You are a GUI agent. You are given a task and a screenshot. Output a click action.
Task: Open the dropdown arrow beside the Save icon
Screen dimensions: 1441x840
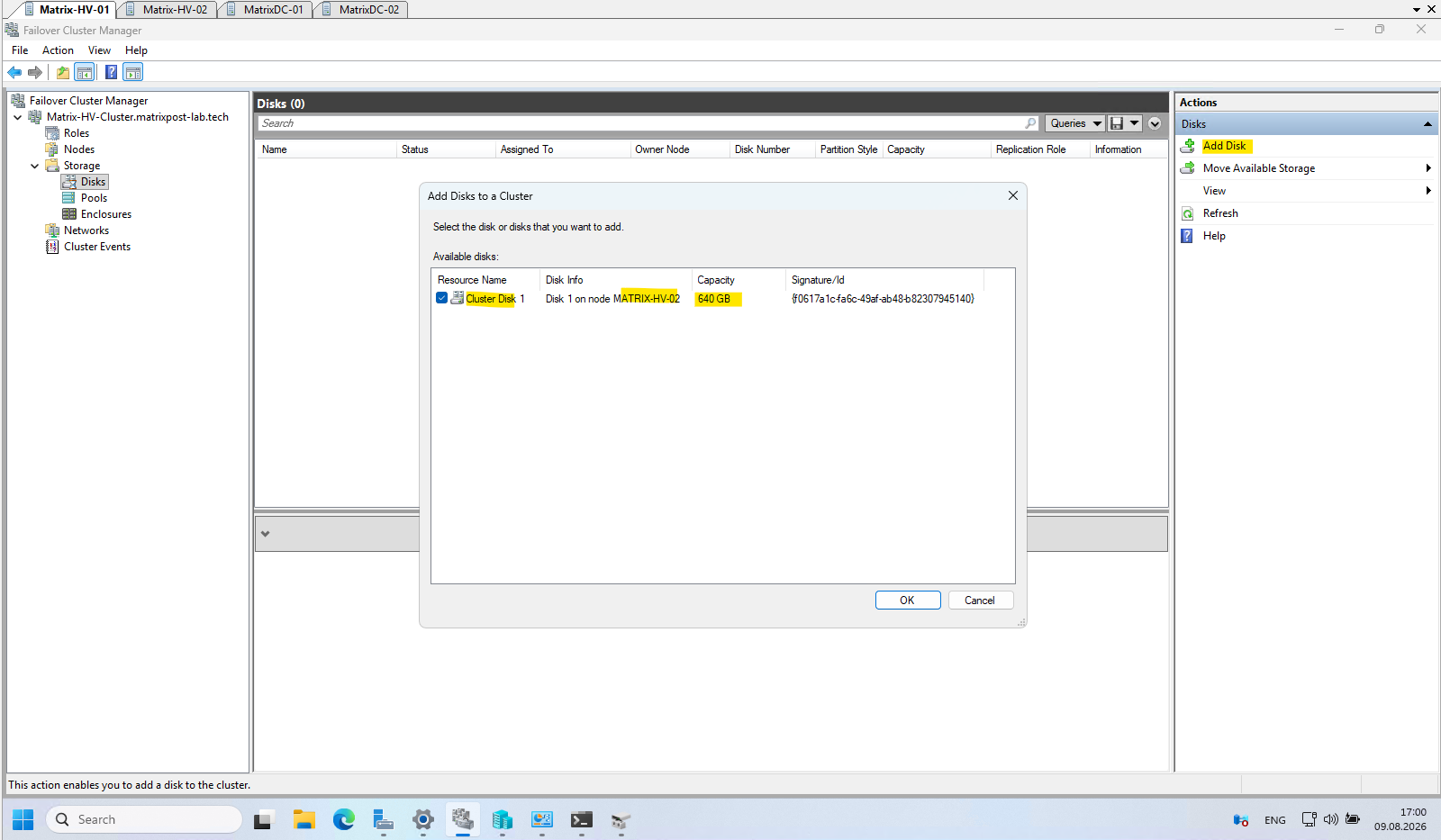(1135, 123)
